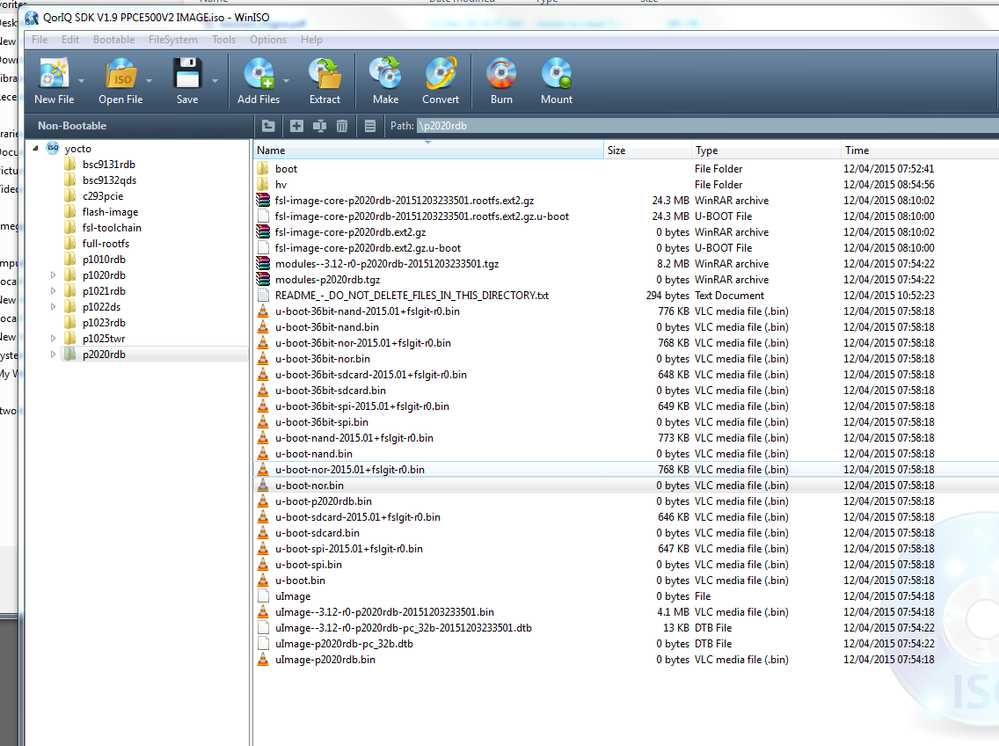Open the Add Files dropdown arrow
The width and height of the screenshot is (999, 746).
click(286, 81)
